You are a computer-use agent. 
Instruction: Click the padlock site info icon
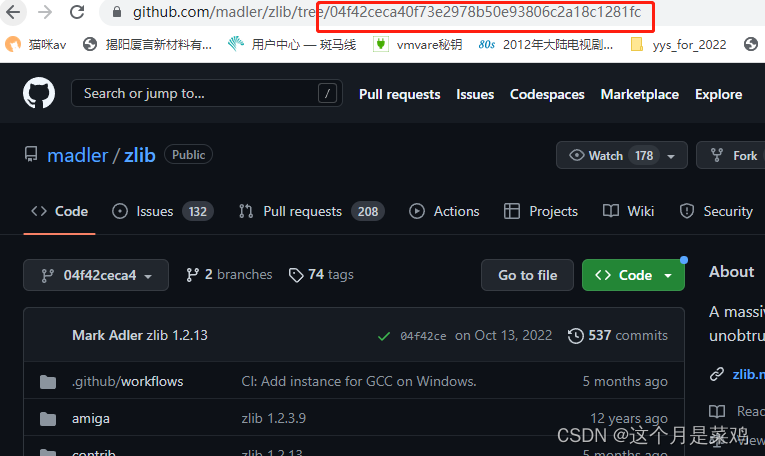point(117,12)
